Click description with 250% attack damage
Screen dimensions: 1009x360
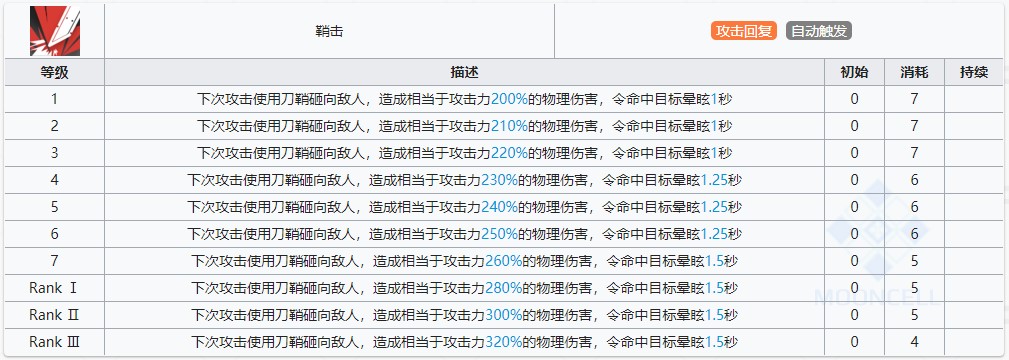point(465,234)
